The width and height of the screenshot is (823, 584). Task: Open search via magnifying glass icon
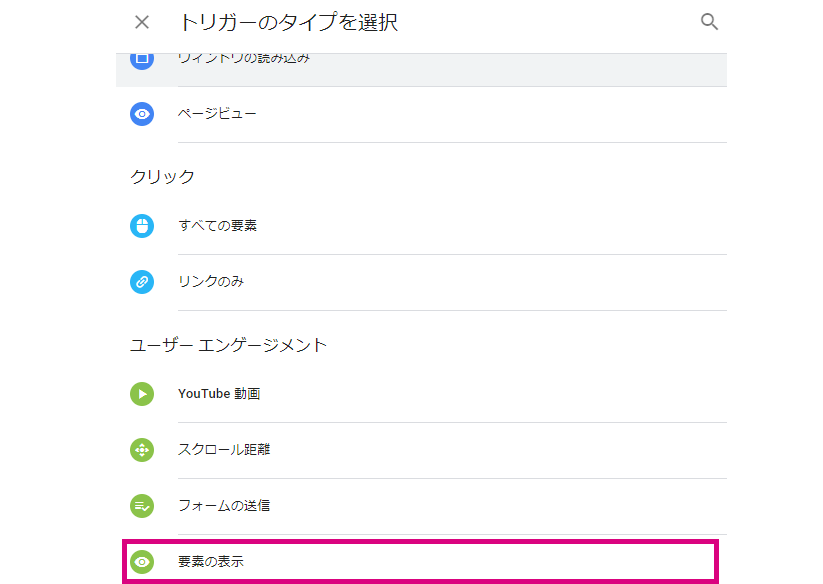click(x=709, y=22)
